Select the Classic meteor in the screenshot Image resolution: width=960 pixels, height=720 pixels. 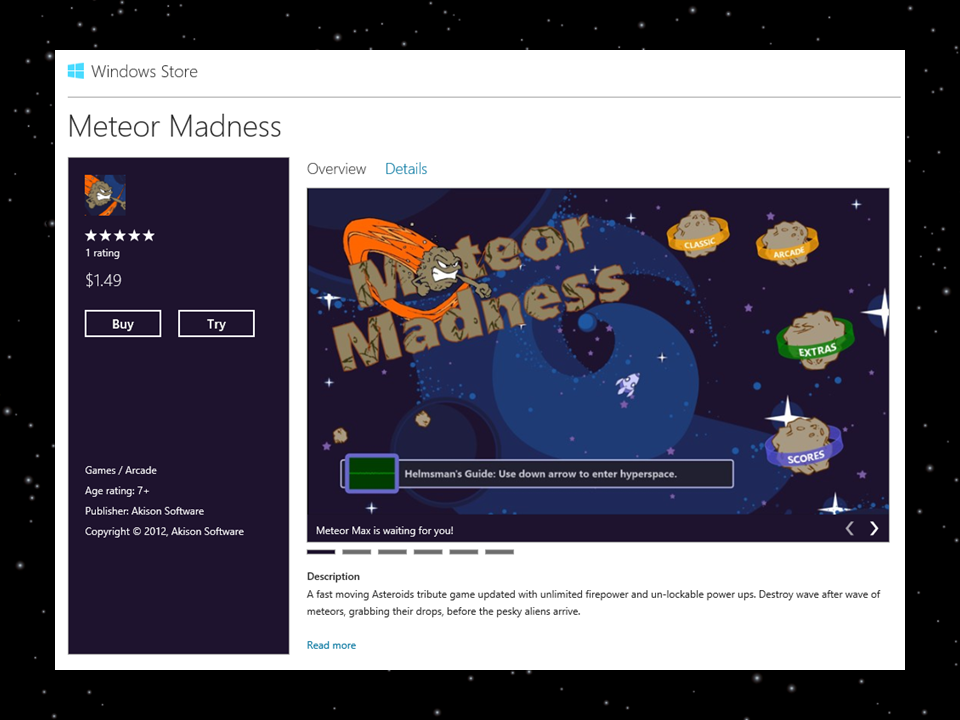pos(698,233)
